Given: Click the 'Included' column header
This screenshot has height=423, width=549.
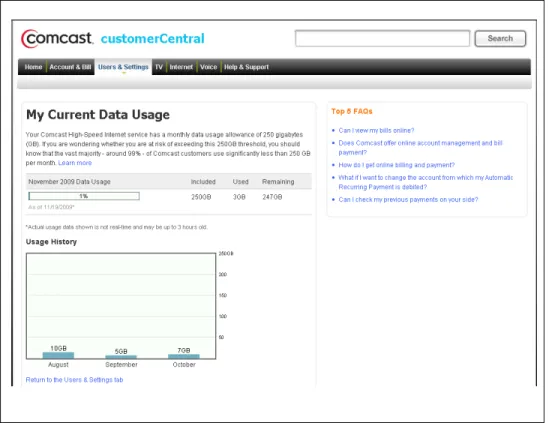Looking at the screenshot, I should pos(203,182).
